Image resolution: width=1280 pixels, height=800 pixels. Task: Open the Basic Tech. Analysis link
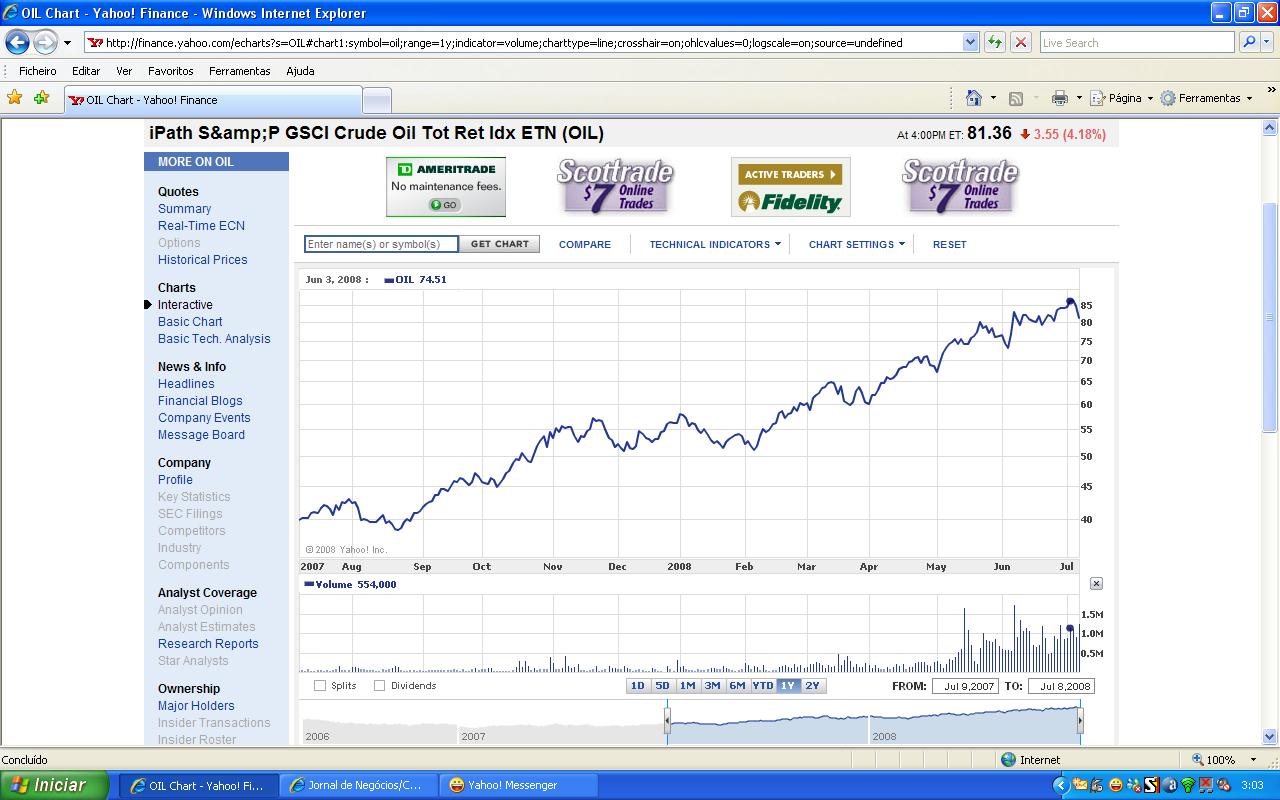tap(214, 339)
